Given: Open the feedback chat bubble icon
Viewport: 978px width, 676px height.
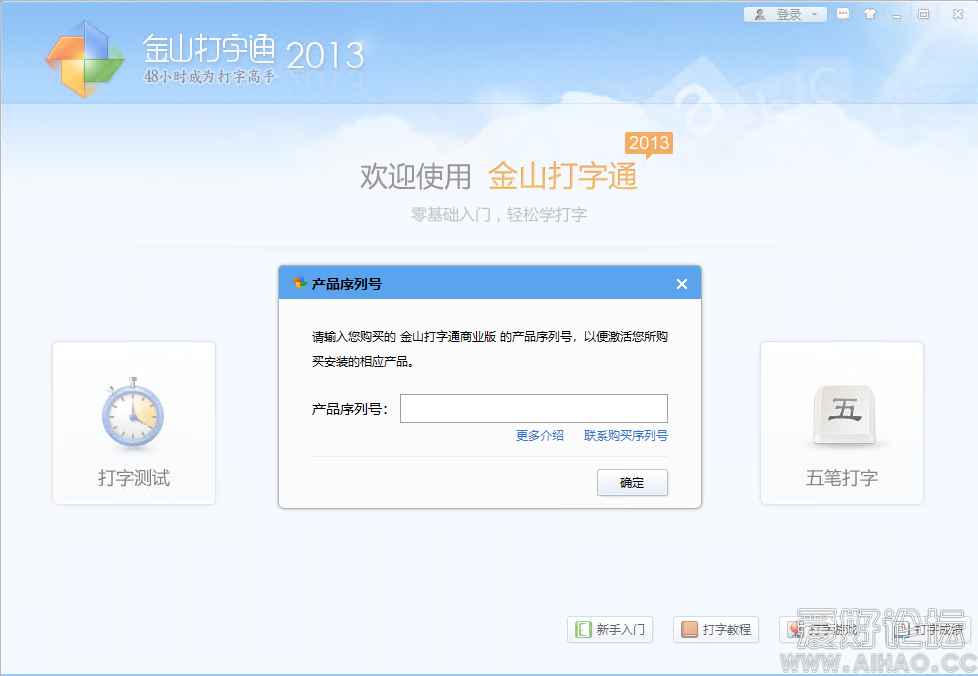Looking at the screenshot, I should (x=843, y=14).
